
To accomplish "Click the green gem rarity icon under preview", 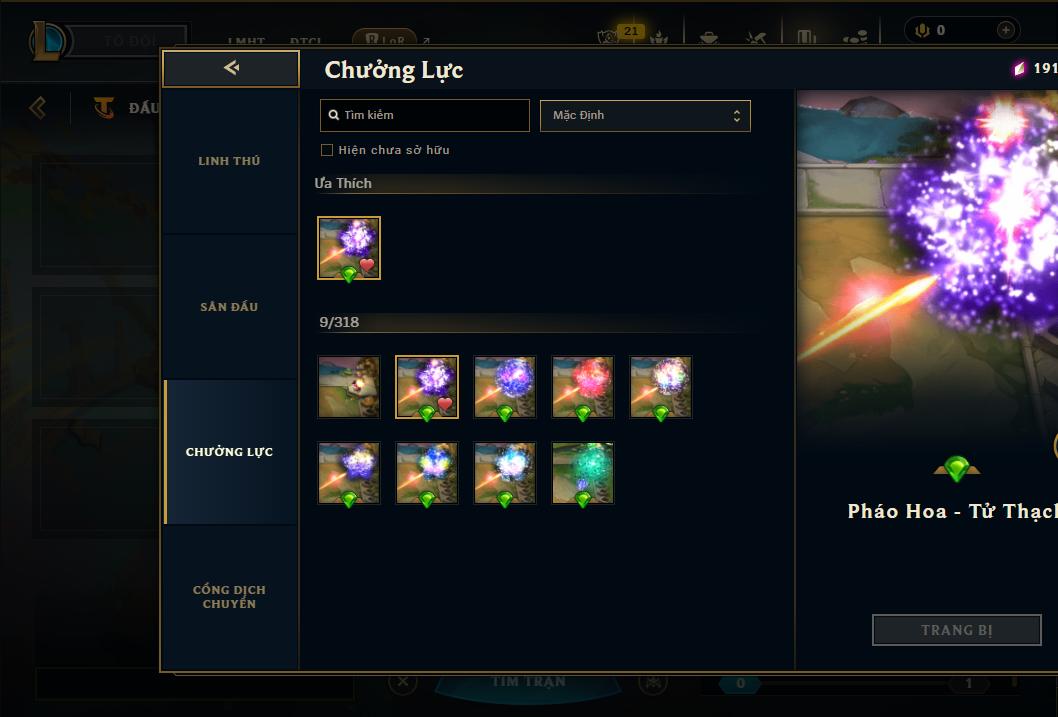I will pos(957,468).
